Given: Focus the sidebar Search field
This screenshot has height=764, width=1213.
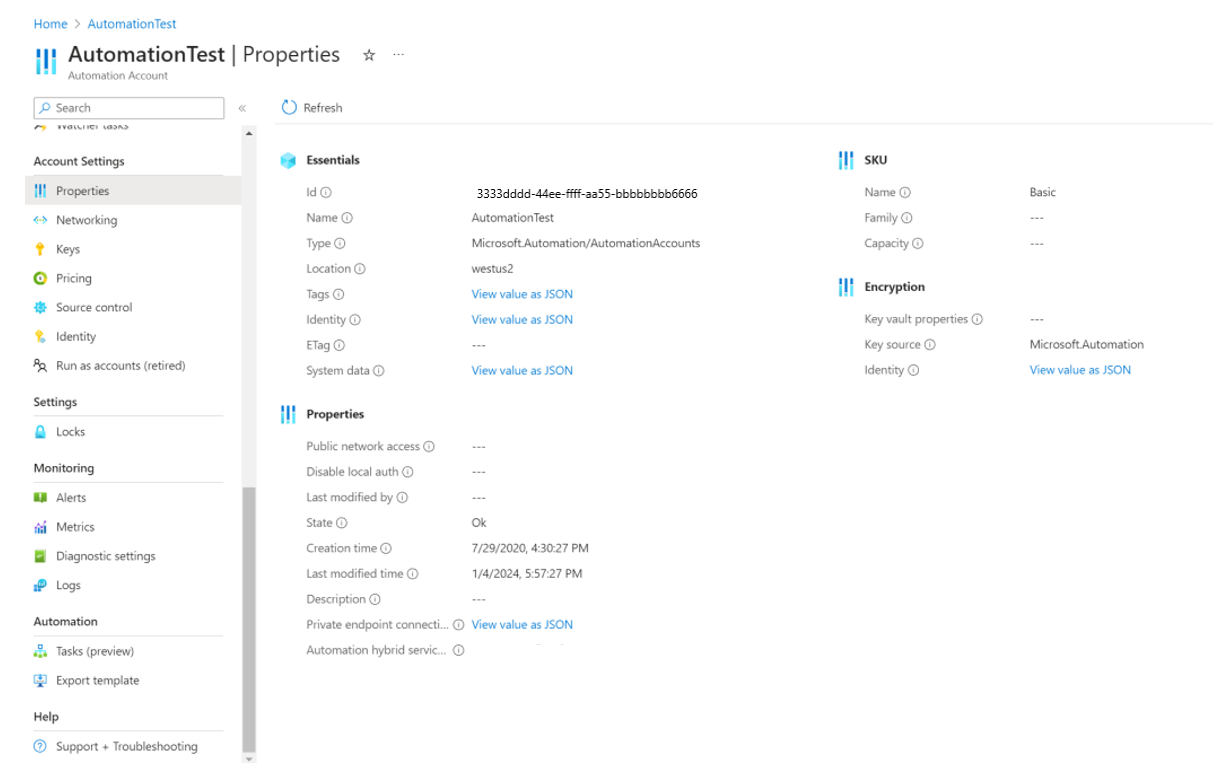Looking at the screenshot, I should 129,108.
